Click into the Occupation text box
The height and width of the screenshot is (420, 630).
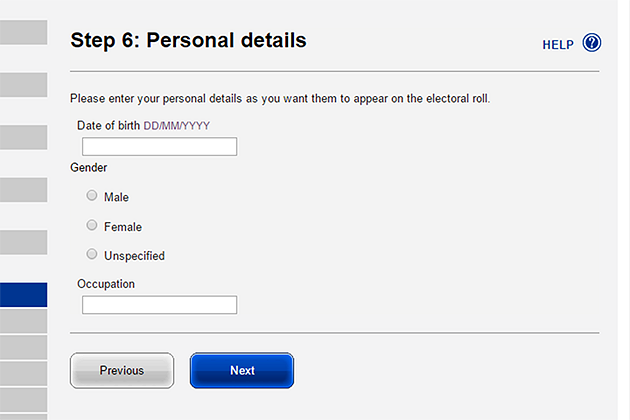click(x=160, y=305)
